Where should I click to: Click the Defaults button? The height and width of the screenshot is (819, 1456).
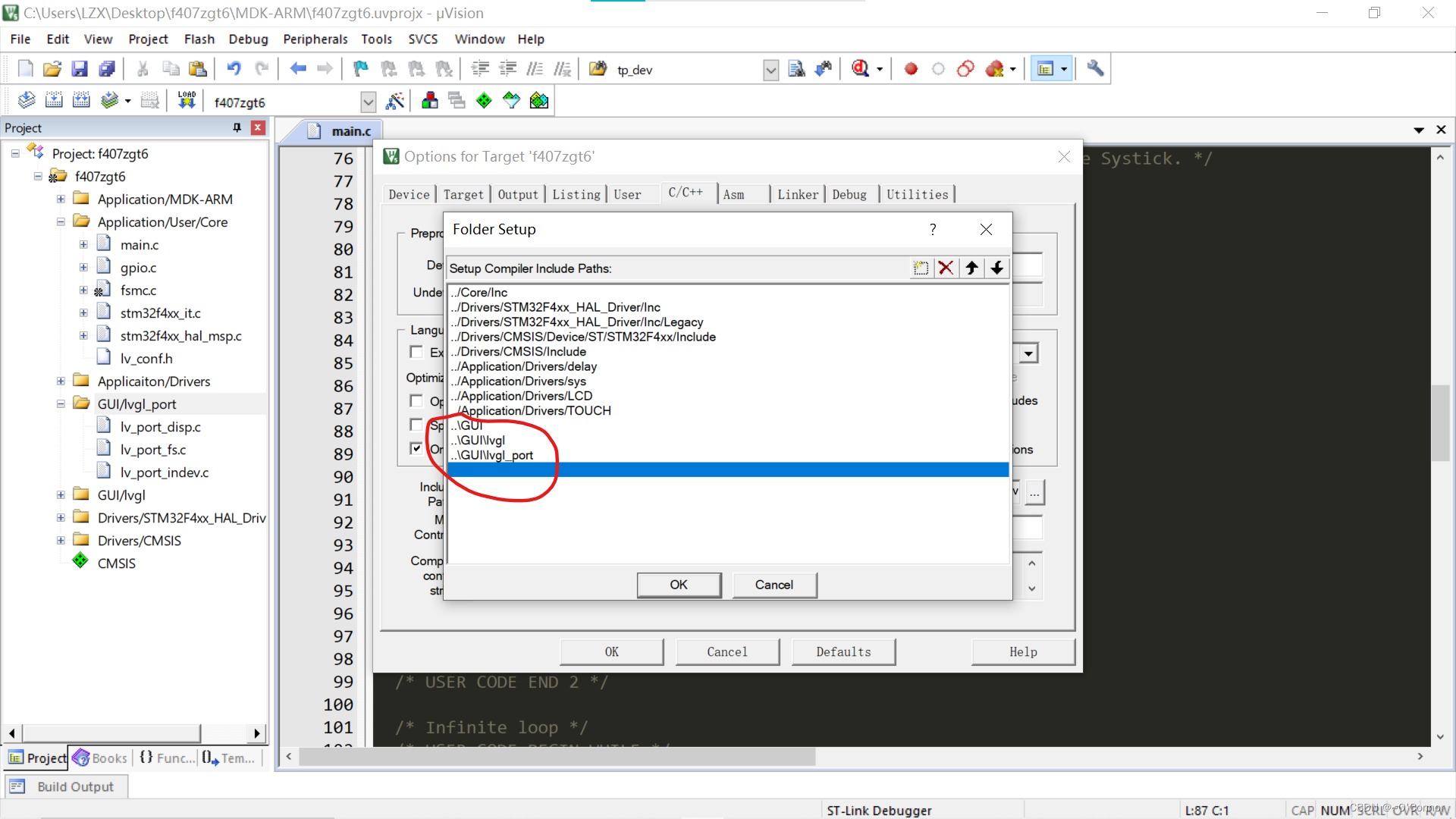[843, 652]
